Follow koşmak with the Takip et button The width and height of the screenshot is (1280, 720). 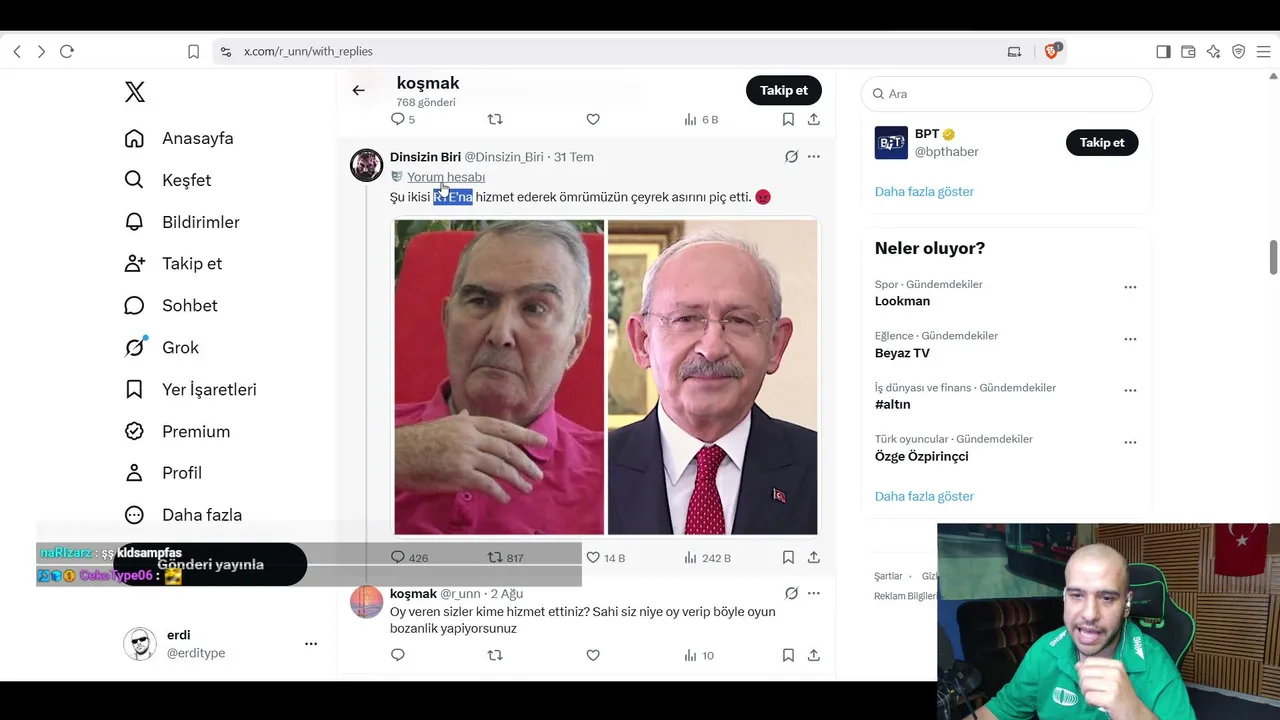[x=784, y=90]
